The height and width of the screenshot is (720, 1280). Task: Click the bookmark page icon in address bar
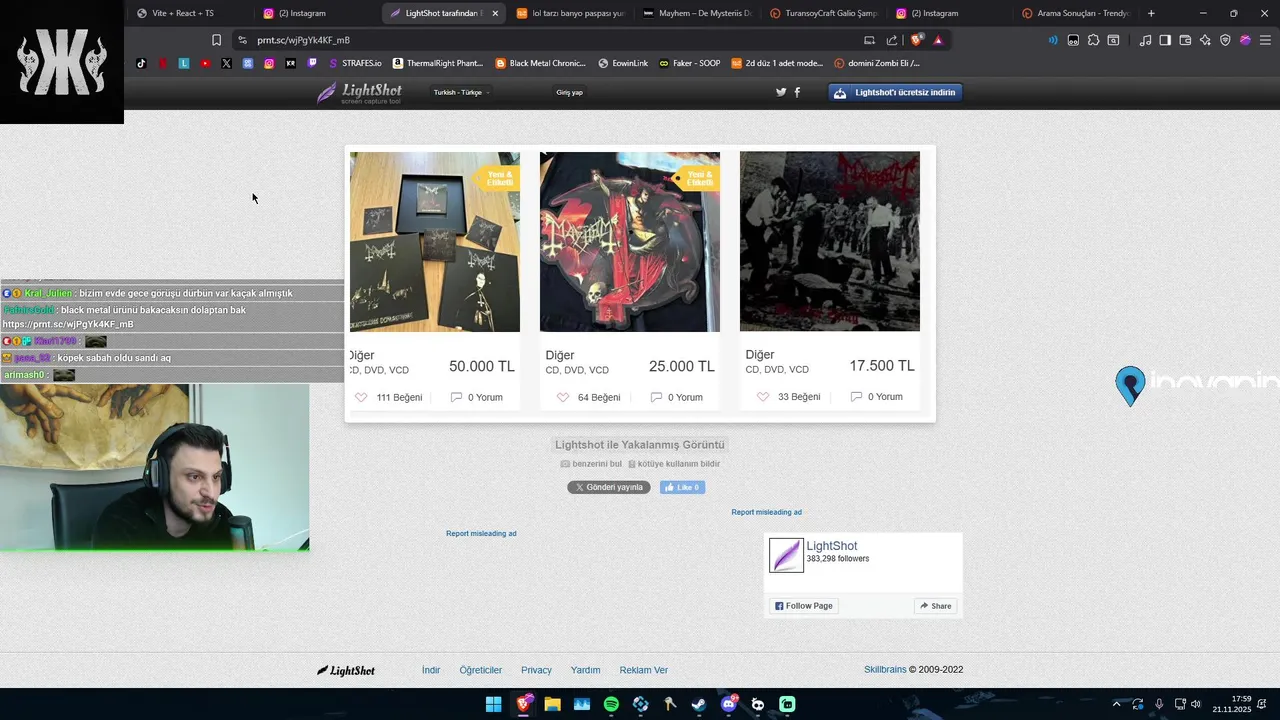(216, 40)
